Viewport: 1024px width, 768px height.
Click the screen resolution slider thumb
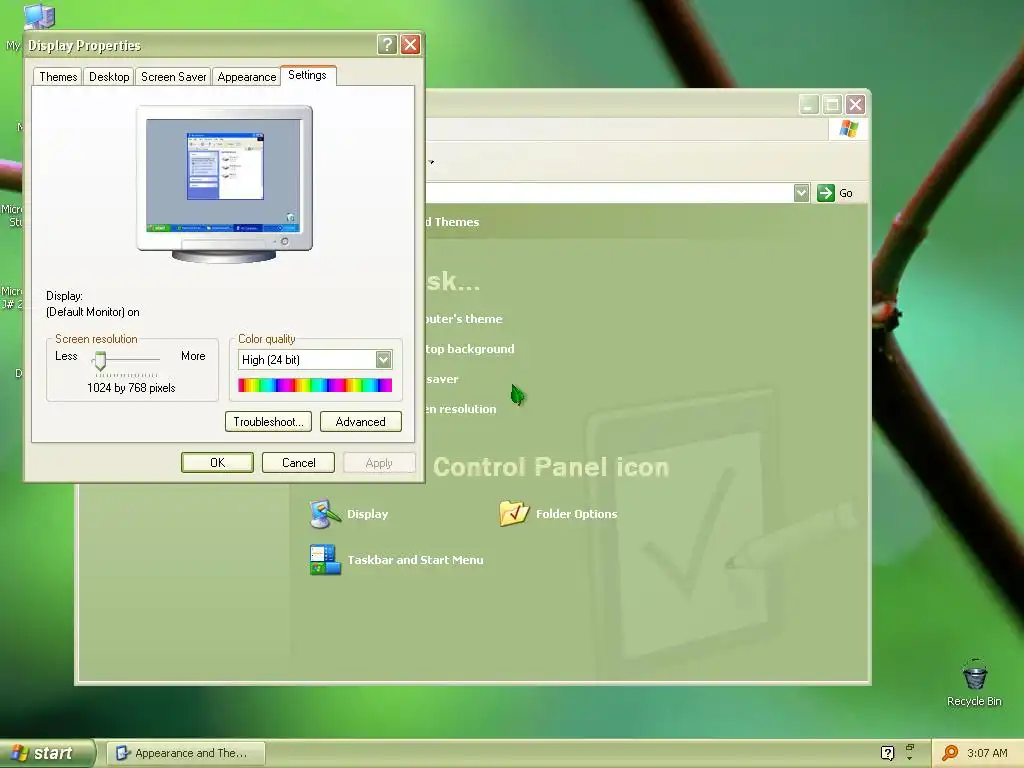click(x=100, y=360)
